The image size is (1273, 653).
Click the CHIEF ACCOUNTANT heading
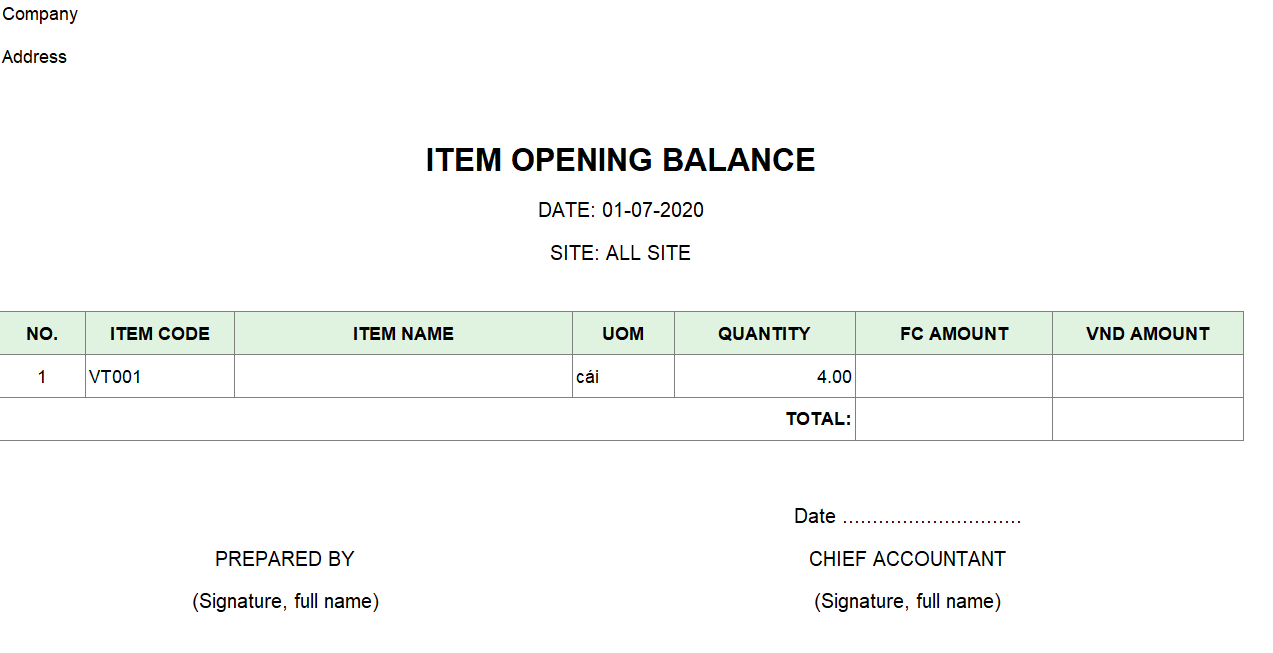[x=907, y=559]
